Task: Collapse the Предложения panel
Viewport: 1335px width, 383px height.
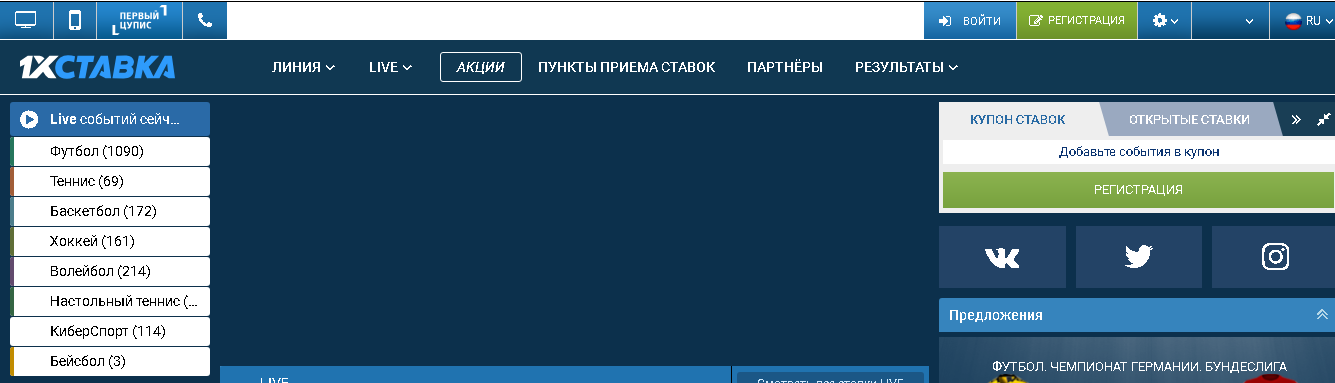Action: 1322,314
